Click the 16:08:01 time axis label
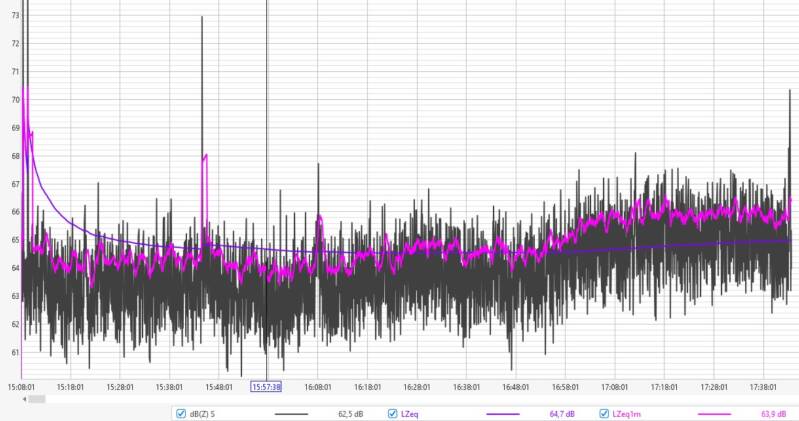Viewport: 799px width, 421px height. pyautogui.click(x=318, y=387)
